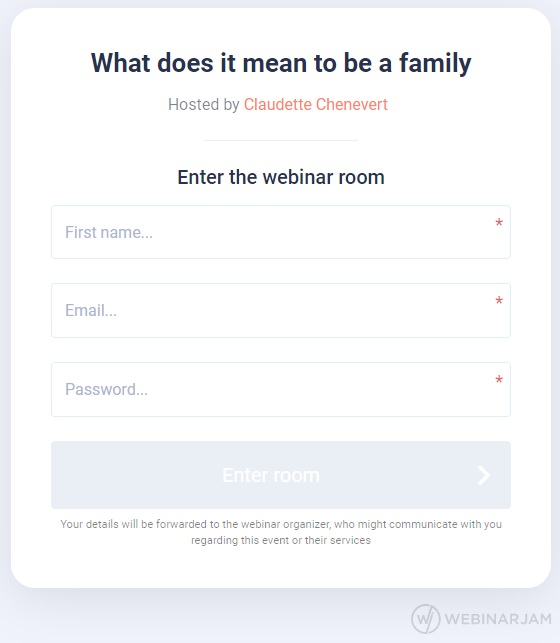Click the webinar title 'What does it mean to be a family'
The image size is (560, 643).
pyautogui.click(x=281, y=64)
